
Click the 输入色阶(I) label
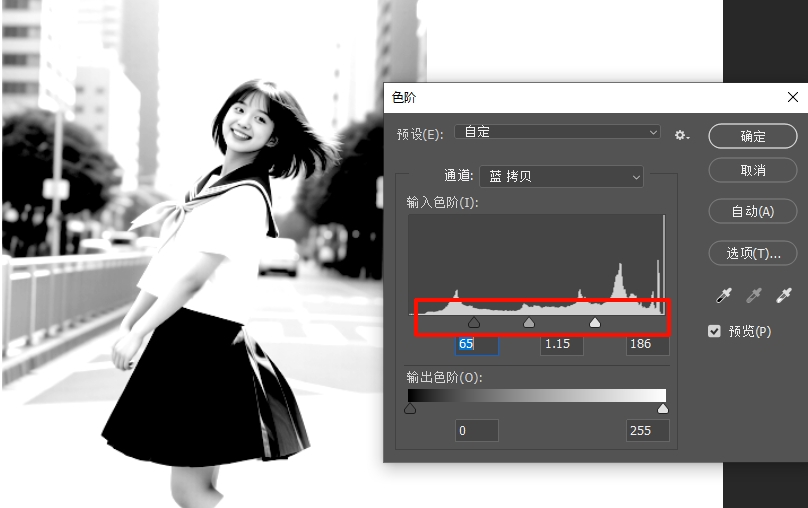442,202
